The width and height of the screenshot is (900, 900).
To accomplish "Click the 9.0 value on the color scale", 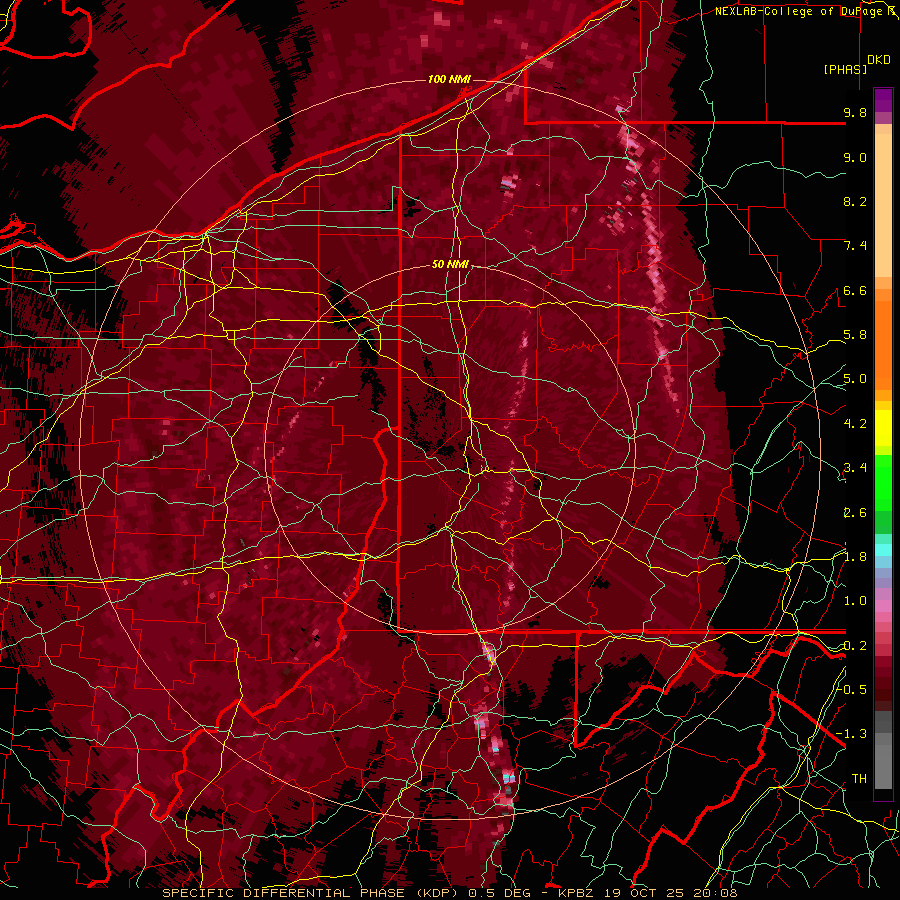I will coord(855,157).
